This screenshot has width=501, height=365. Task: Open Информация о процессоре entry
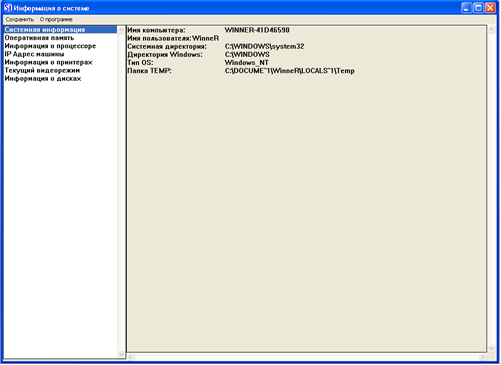pos(50,46)
